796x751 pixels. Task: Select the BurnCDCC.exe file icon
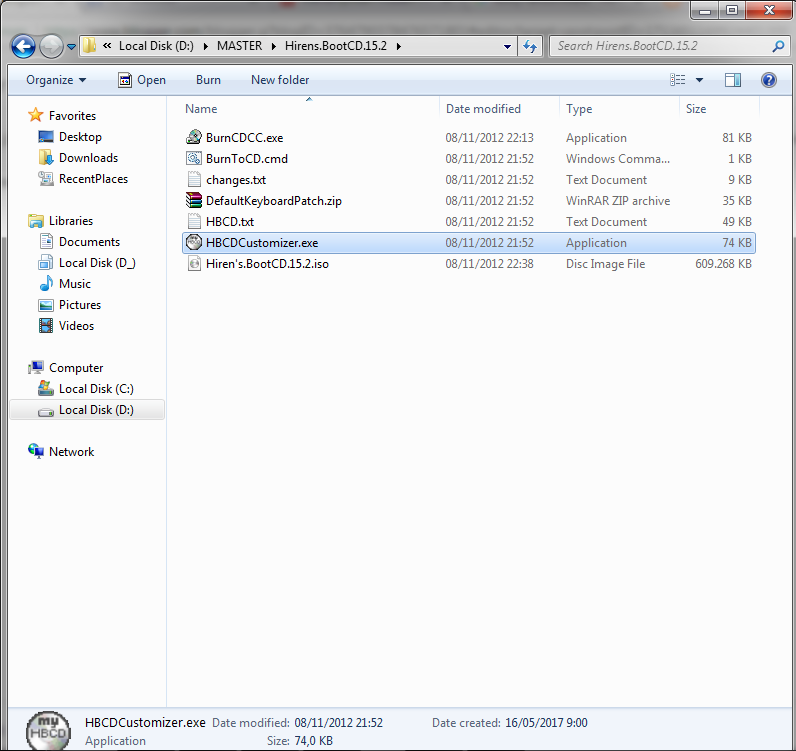tap(194, 138)
